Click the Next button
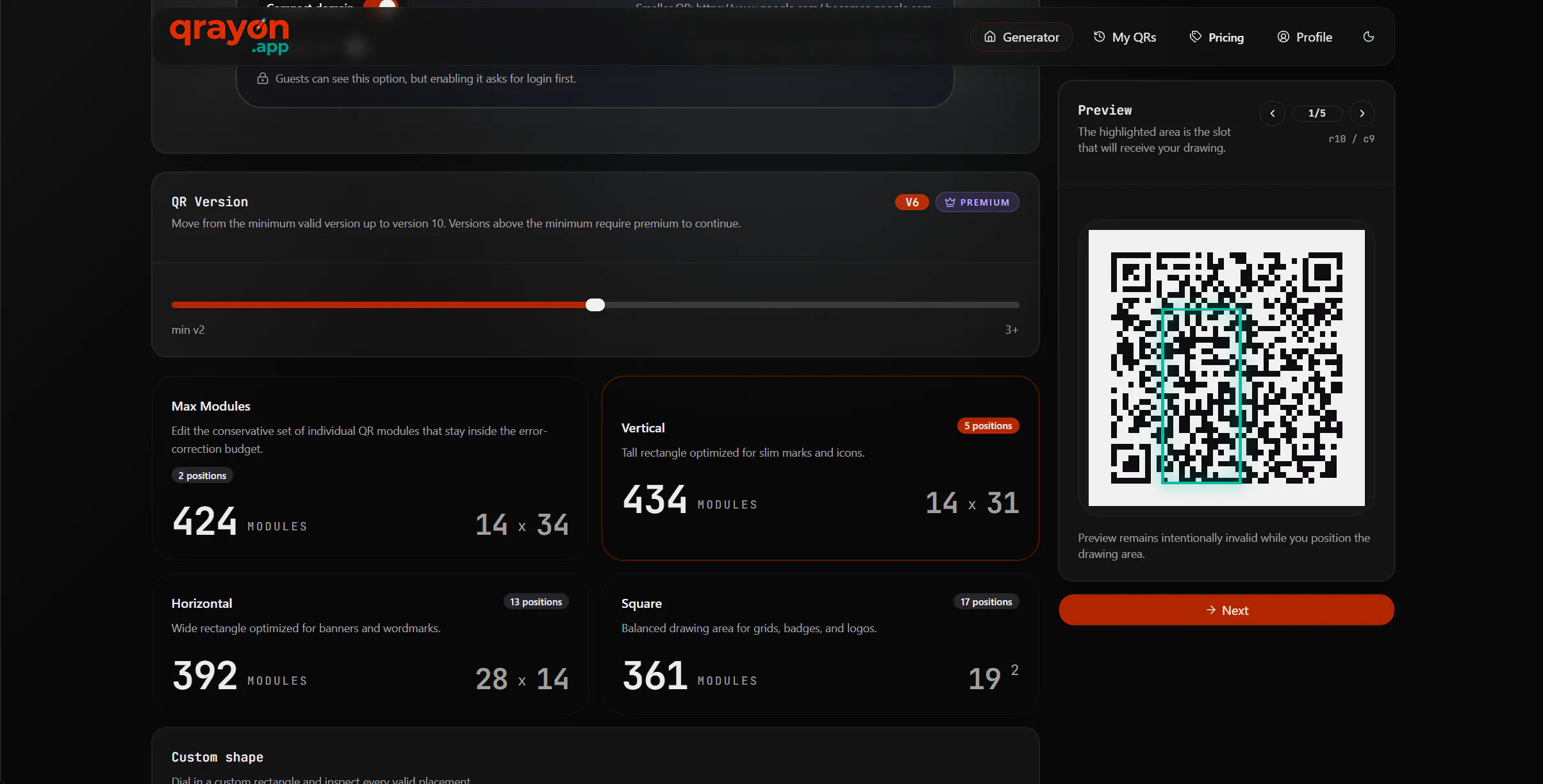The height and width of the screenshot is (784, 1543). [1226, 610]
